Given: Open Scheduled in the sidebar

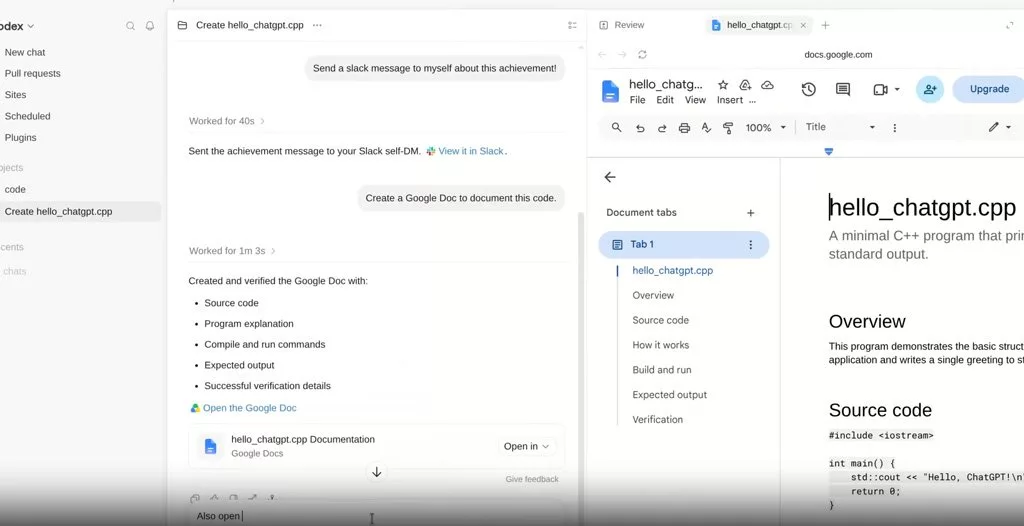Looking at the screenshot, I should (x=27, y=116).
